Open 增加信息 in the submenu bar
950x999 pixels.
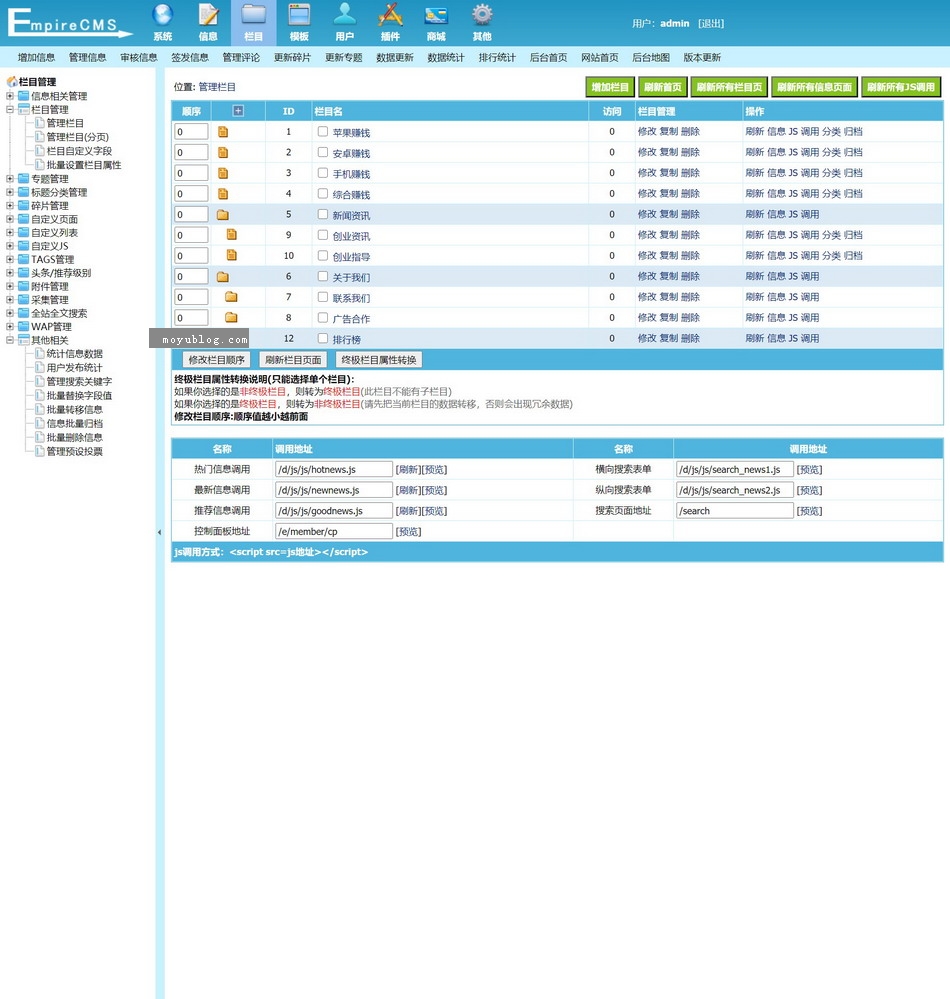[x=36, y=57]
